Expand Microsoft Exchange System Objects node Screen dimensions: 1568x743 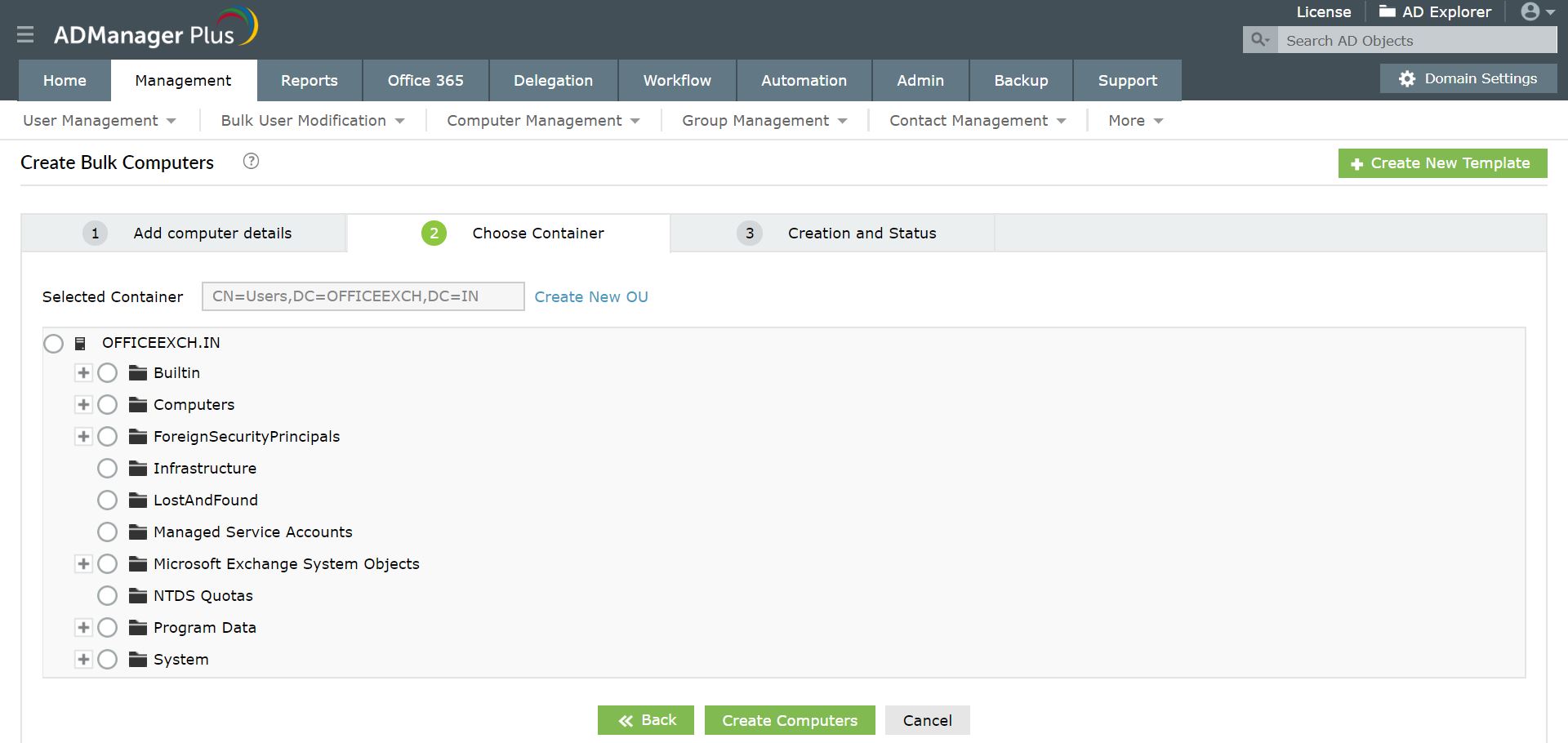pyautogui.click(x=83, y=563)
